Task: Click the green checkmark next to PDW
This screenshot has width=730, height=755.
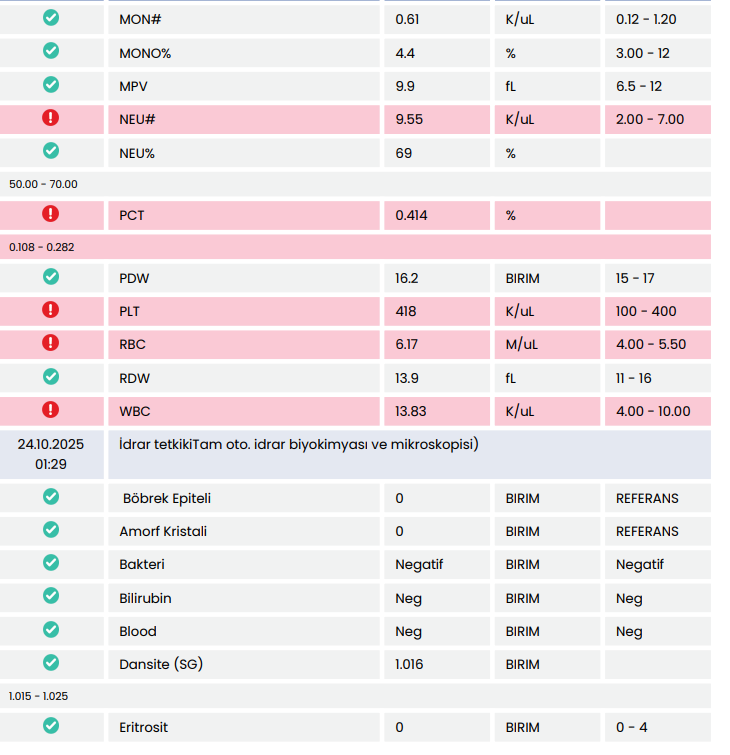Action: pyautogui.click(x=51, y=277)
